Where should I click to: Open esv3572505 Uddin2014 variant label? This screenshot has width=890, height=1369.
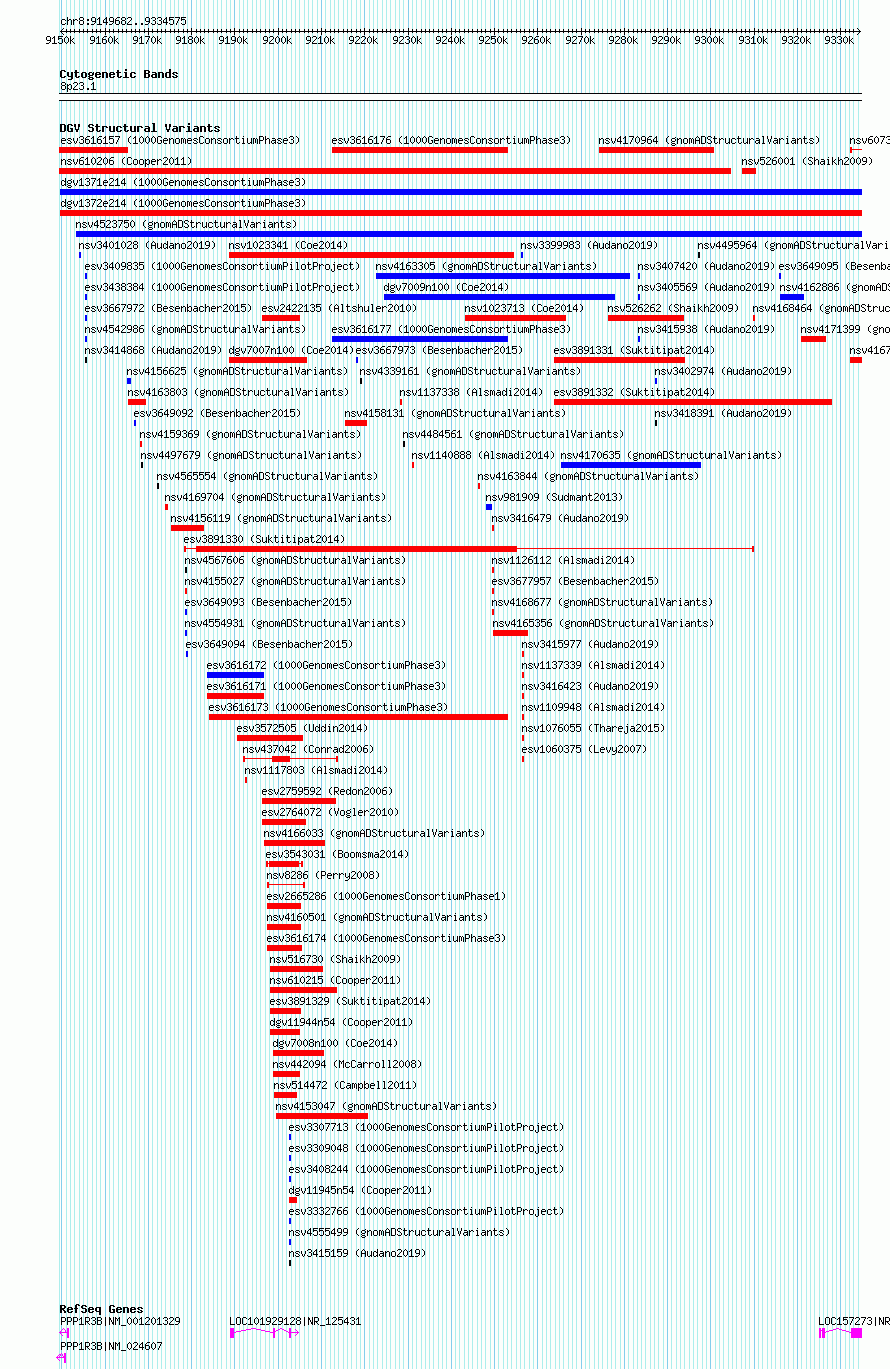[302, 728]
